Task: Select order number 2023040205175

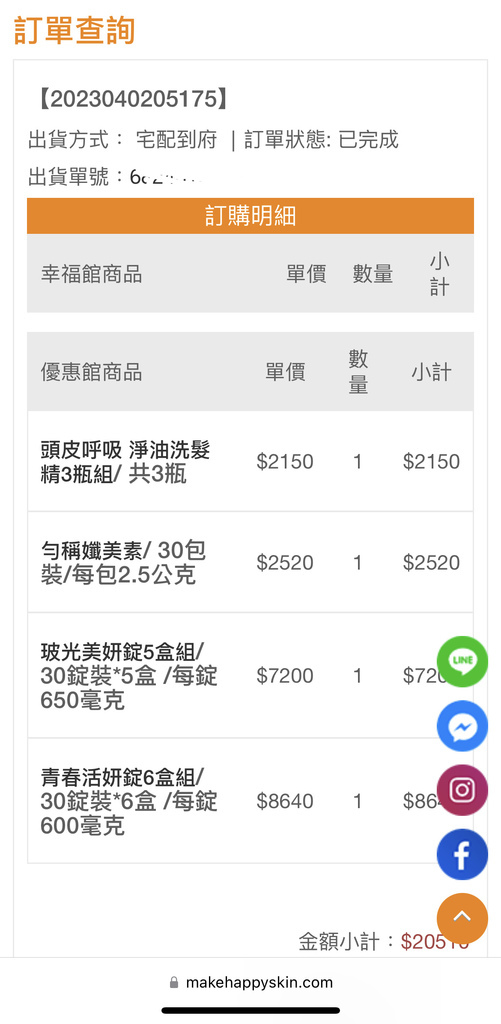Action: (133, 99)
